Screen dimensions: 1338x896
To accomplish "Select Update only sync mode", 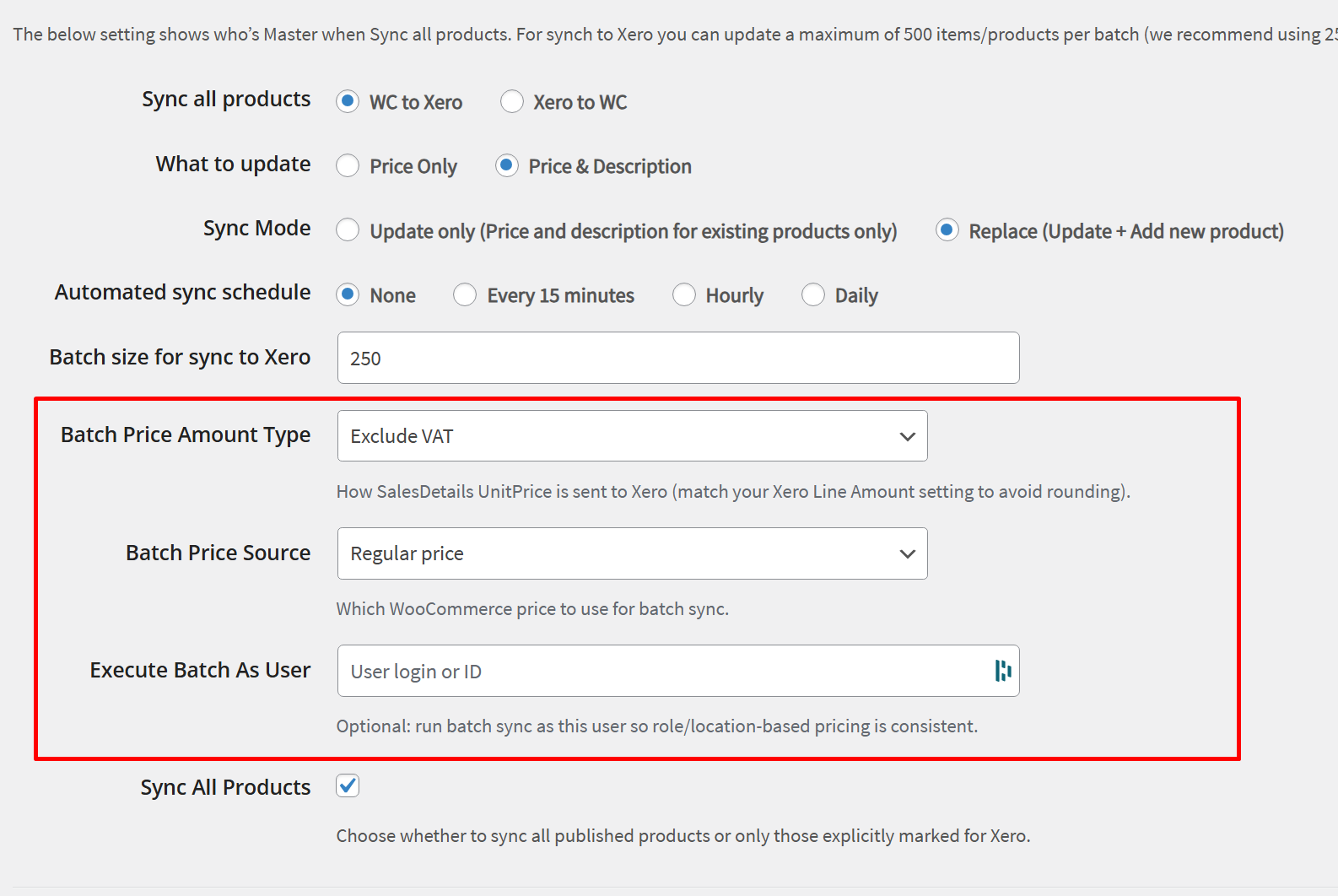I will 348,229.
